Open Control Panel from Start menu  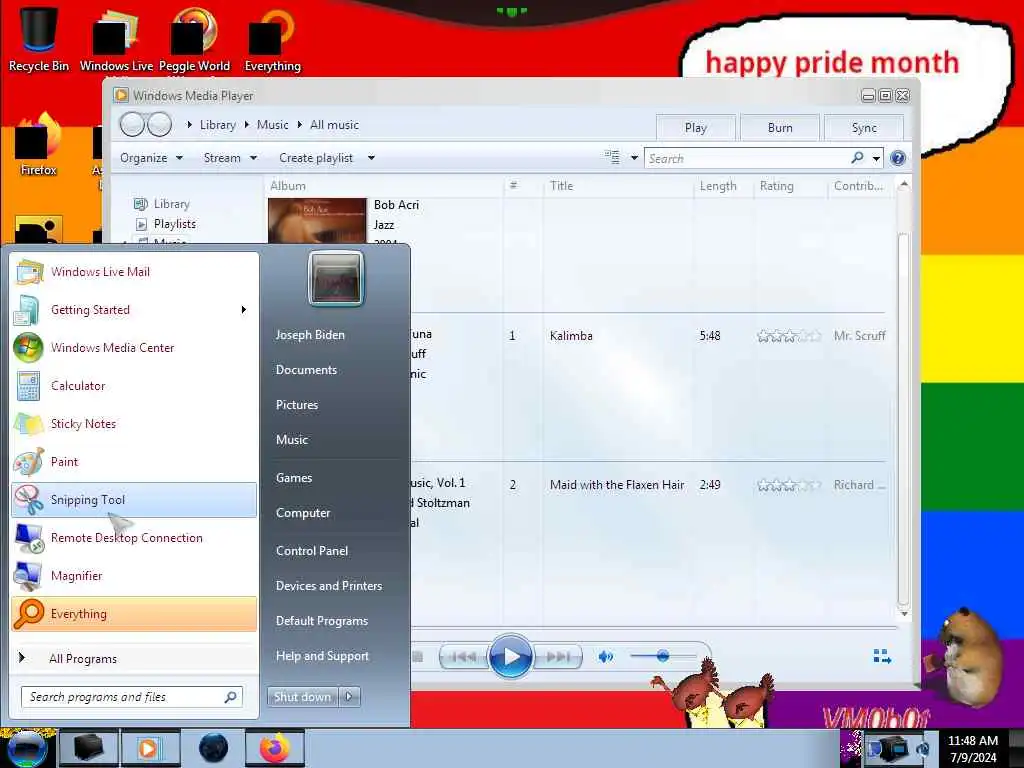click(x=312, y=551)
